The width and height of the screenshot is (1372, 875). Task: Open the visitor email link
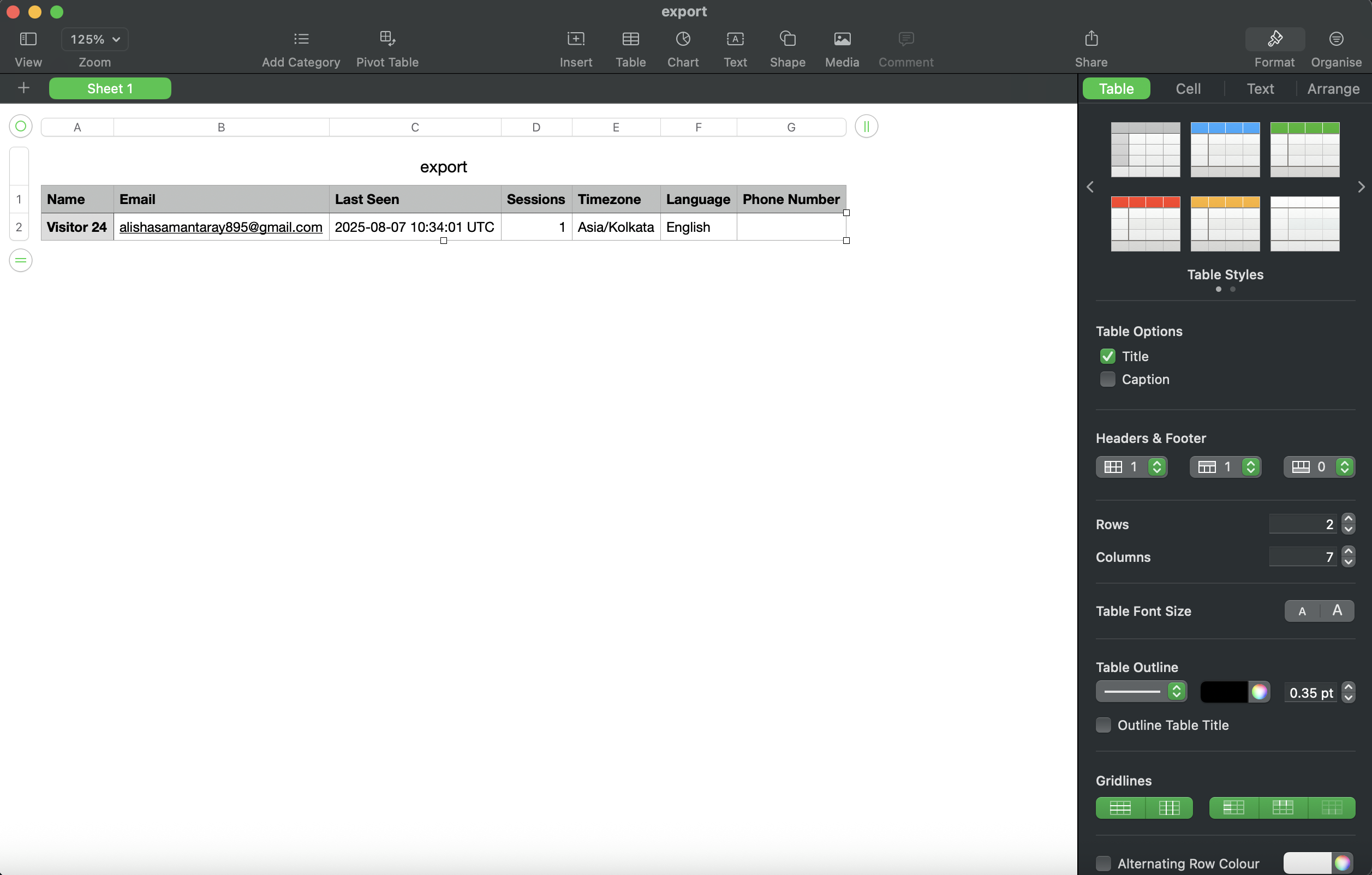click(220, 227)
